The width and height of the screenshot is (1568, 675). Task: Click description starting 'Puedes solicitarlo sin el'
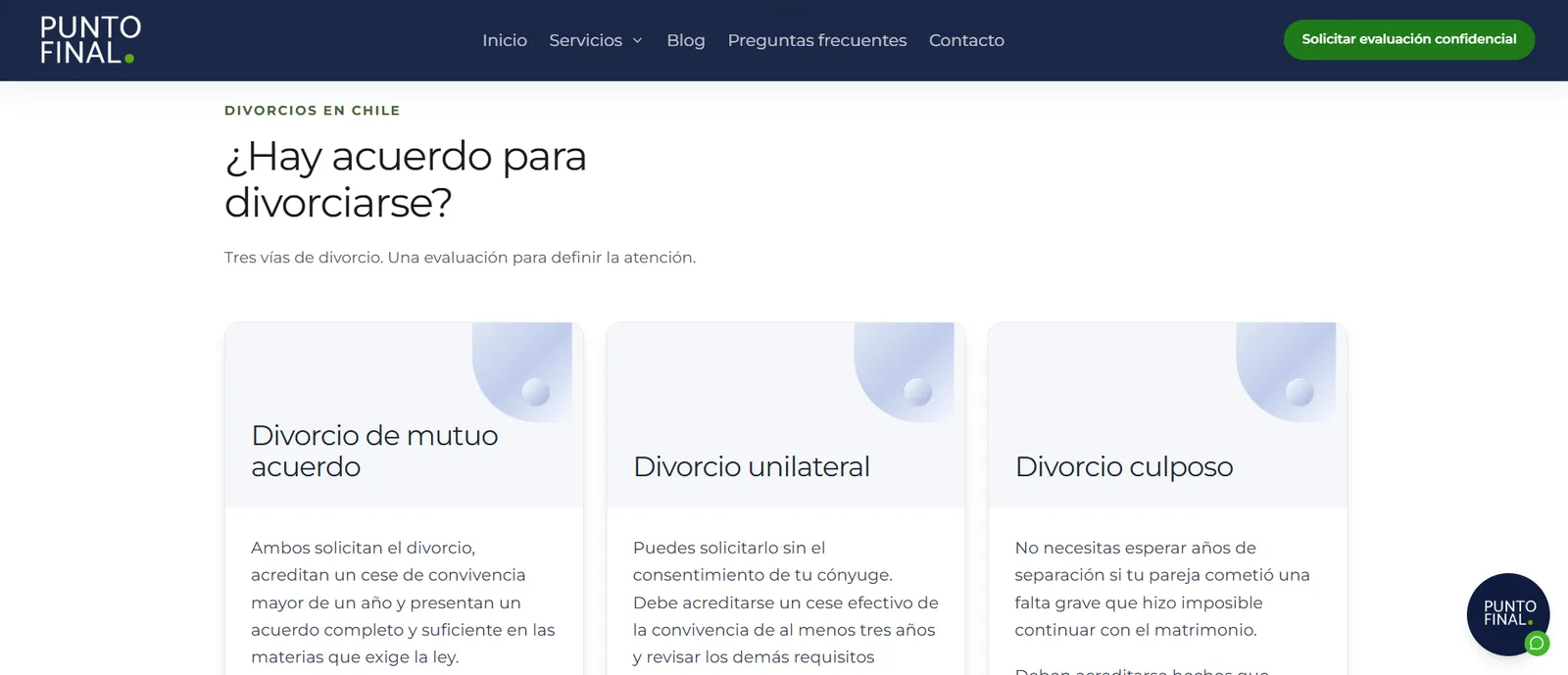click(x=786, y=603)
